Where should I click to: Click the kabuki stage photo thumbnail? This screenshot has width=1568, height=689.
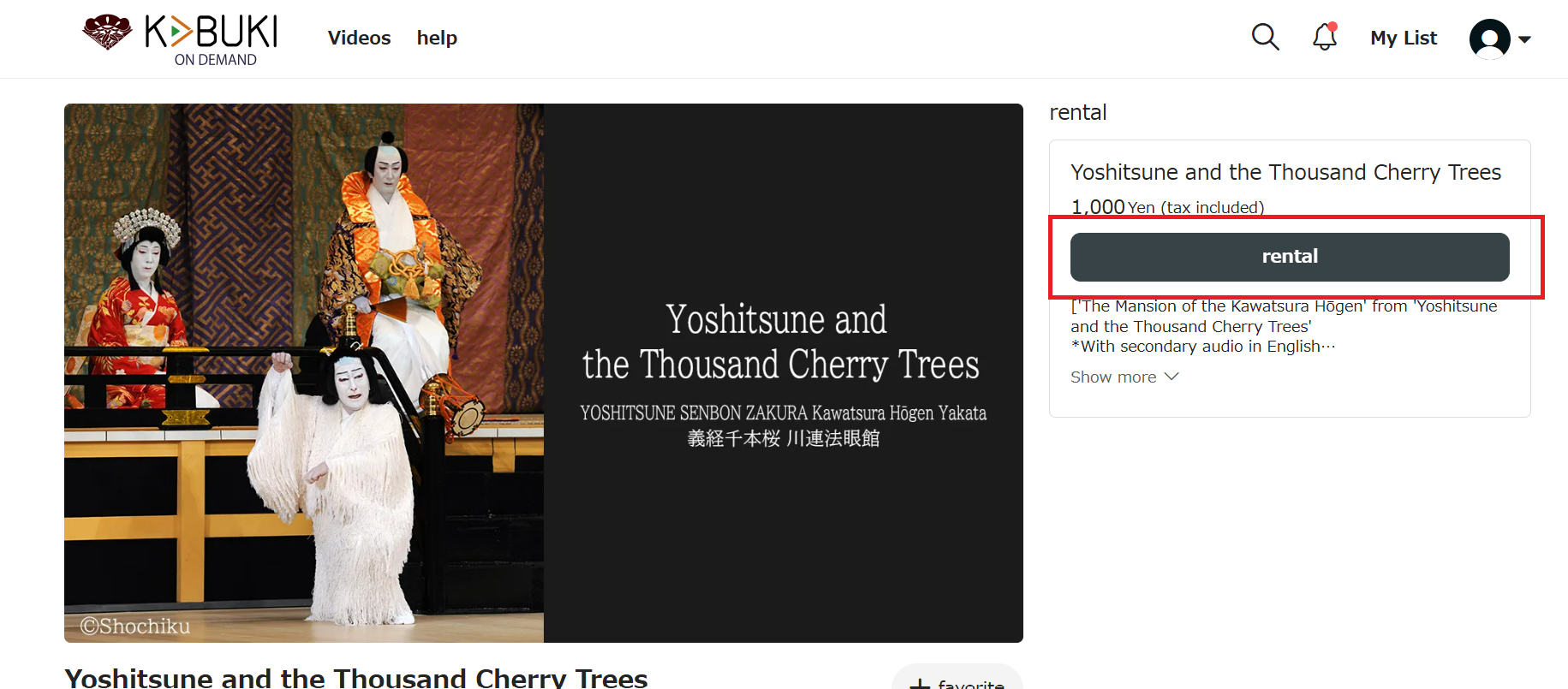click(x=304, y=373)
